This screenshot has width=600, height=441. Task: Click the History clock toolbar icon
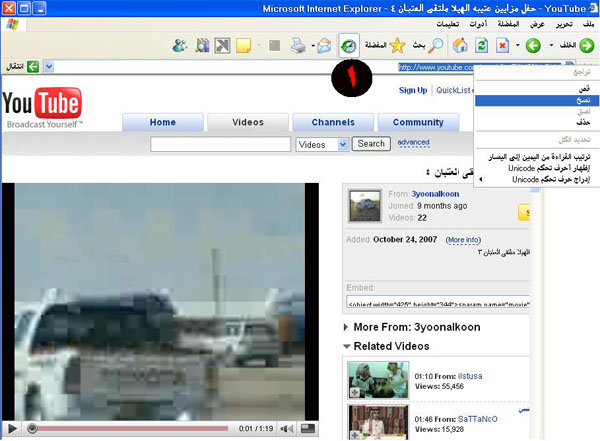click(x=349, y=46)
